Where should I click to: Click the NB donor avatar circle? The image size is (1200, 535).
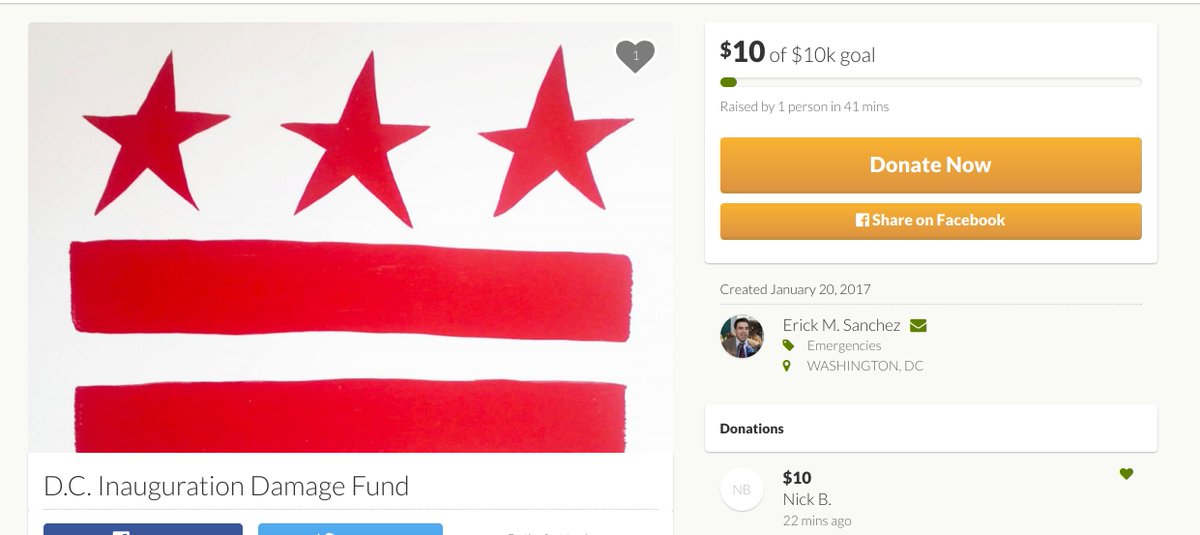point(742,490)
